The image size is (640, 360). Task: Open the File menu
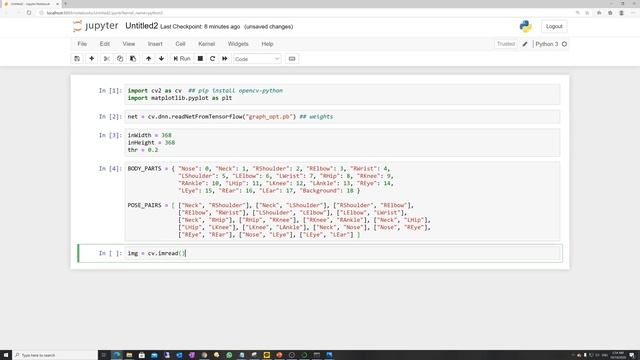click(x=82, y=44)
